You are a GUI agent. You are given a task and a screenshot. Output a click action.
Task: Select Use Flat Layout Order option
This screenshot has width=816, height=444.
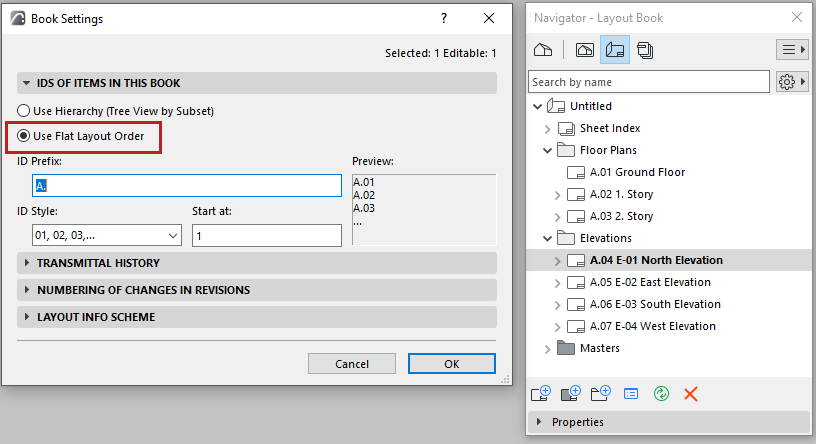tap(24, 136)
